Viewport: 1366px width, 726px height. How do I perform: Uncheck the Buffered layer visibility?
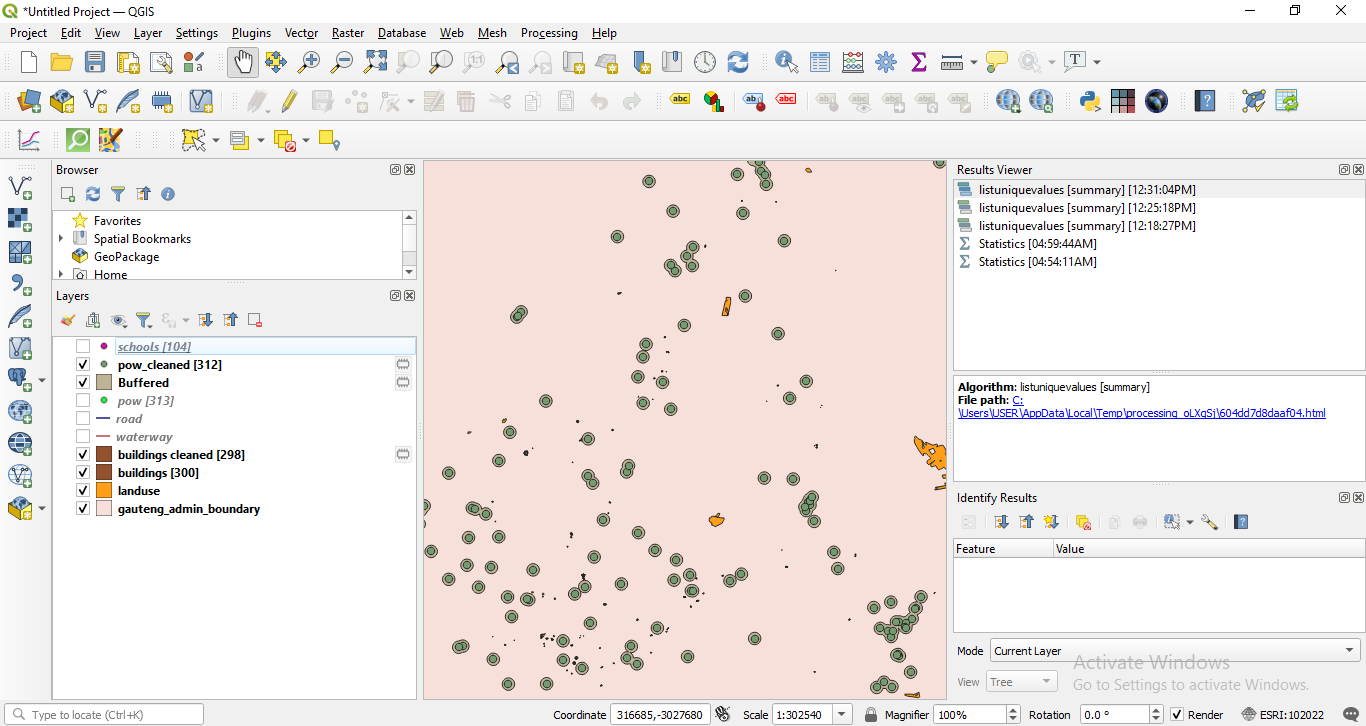pos(83,383)
